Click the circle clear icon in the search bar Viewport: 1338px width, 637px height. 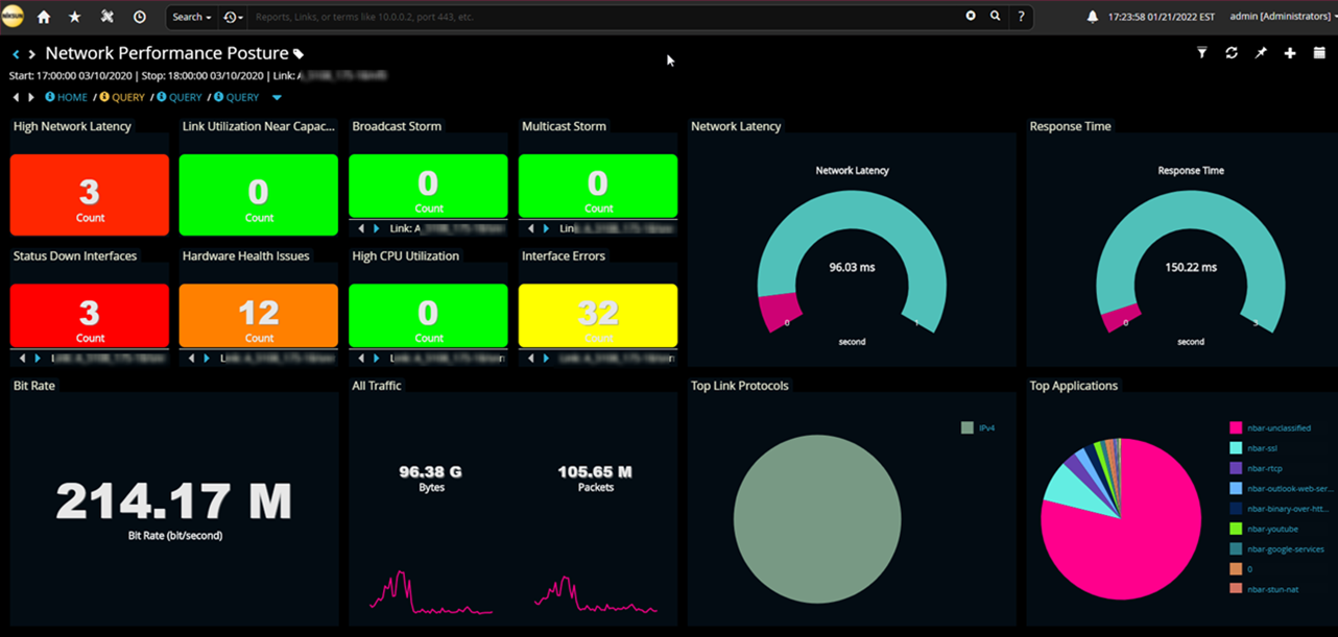pyautogui.click(x=970, y=17)
